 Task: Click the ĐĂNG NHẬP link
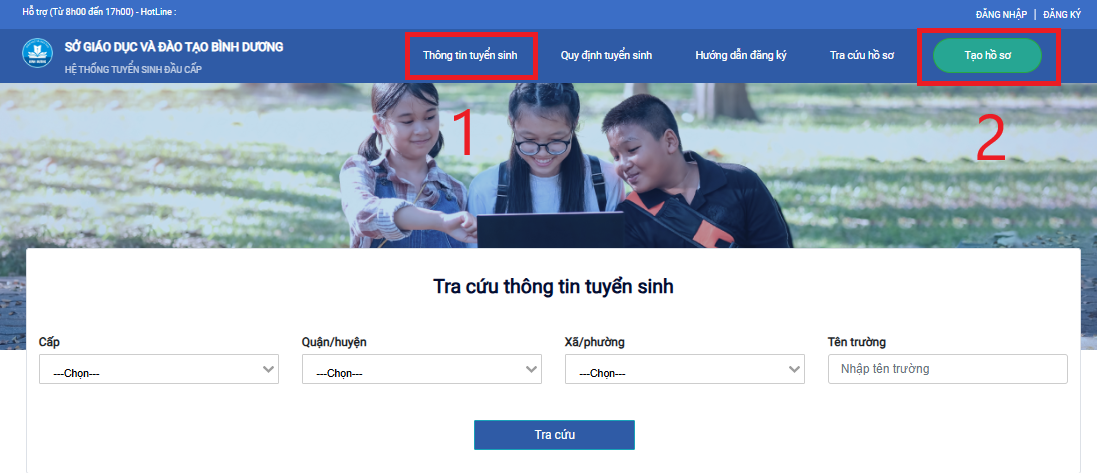tap(1001, 14)
